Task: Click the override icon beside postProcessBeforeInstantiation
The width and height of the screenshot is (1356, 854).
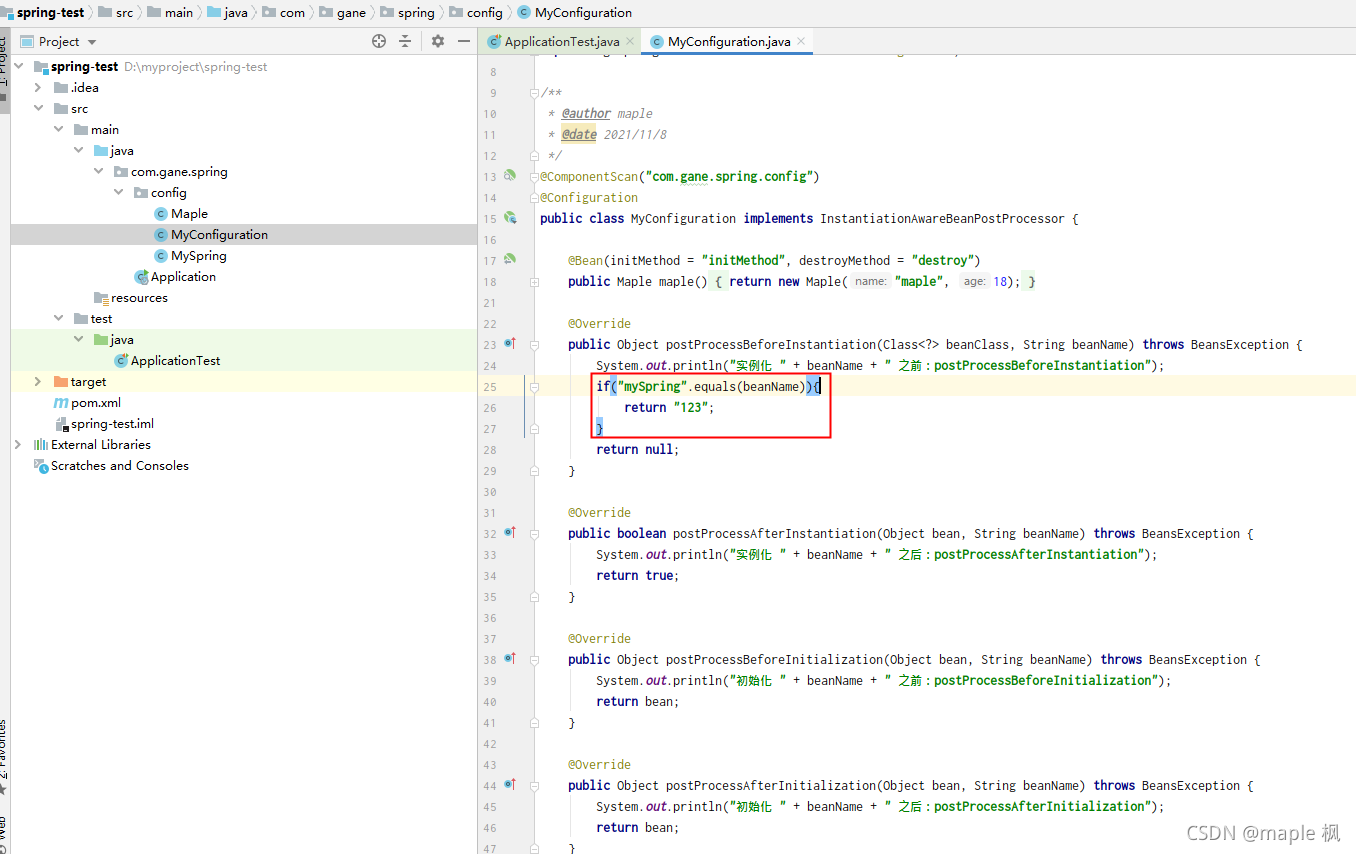Action: (510, 344)
